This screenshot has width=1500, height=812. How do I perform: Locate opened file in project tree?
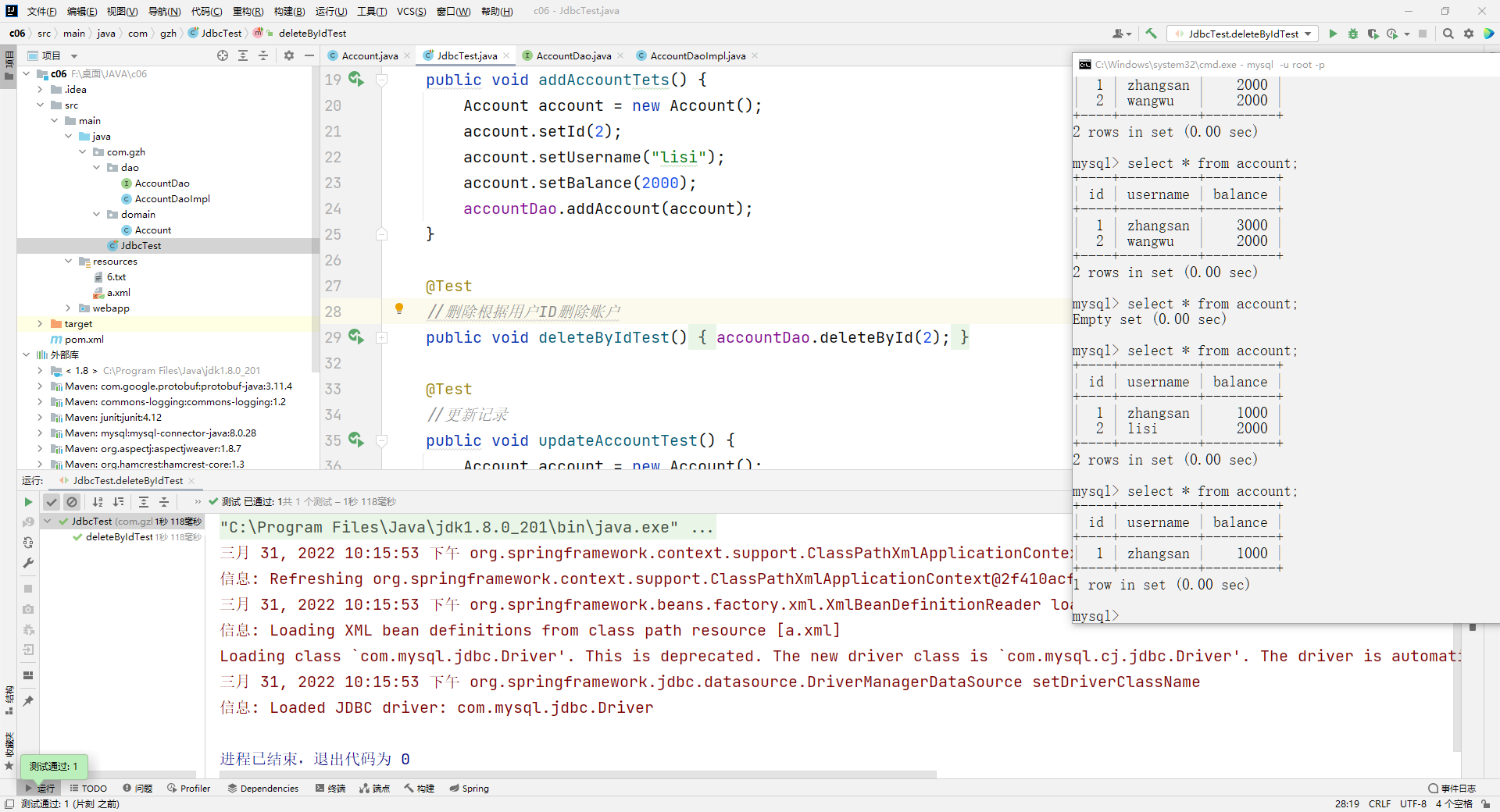click(x=223, y=55)
